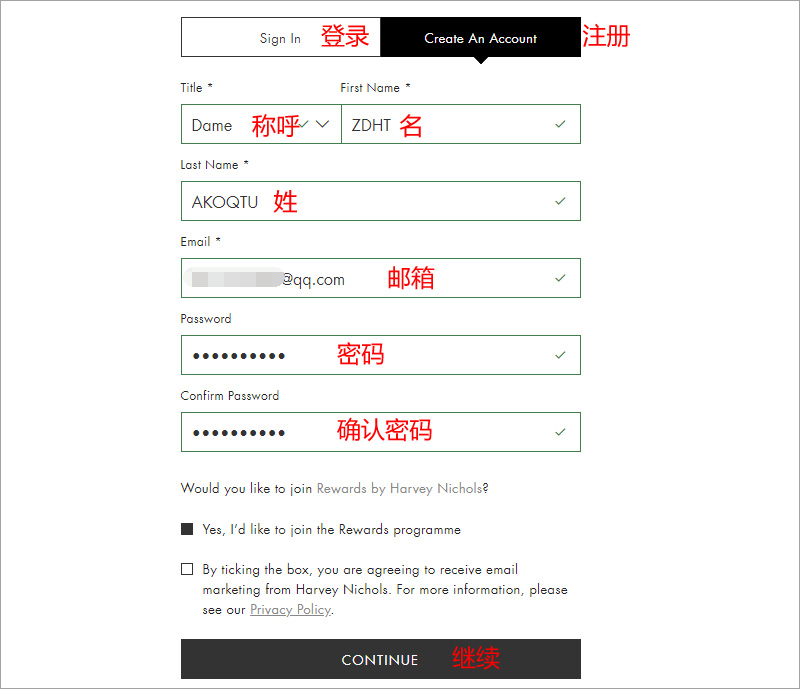Click the chevron arrow in Title field
The height and width of the screenshot is (689, 800).
(322, 124)
